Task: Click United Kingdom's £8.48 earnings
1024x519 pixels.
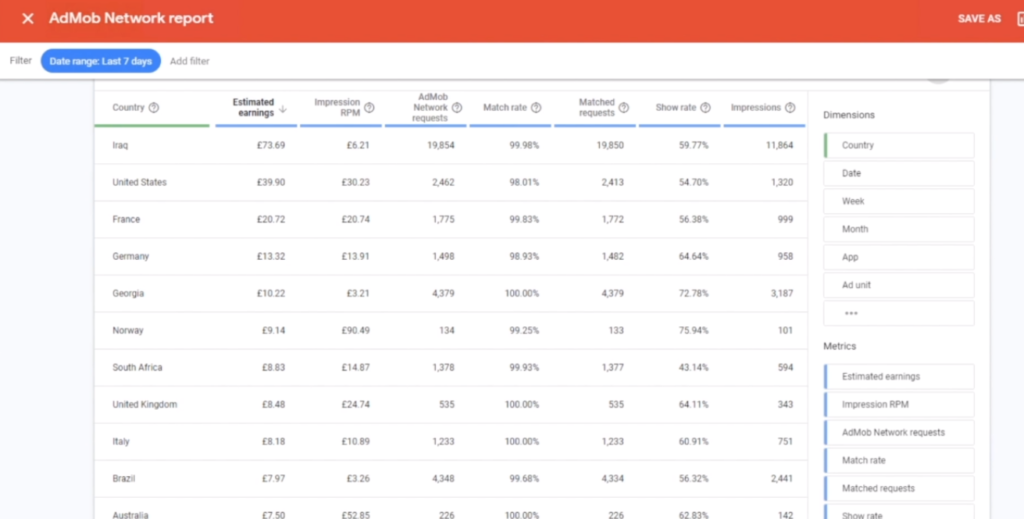Action: point(274,405)
